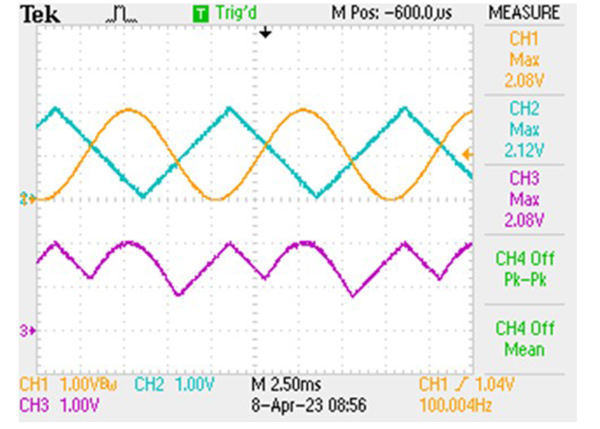Screen dimensions: 600x429
Task: Click the green Trig'd status icon
Action: pyautogui.click(x=201, y=14)
